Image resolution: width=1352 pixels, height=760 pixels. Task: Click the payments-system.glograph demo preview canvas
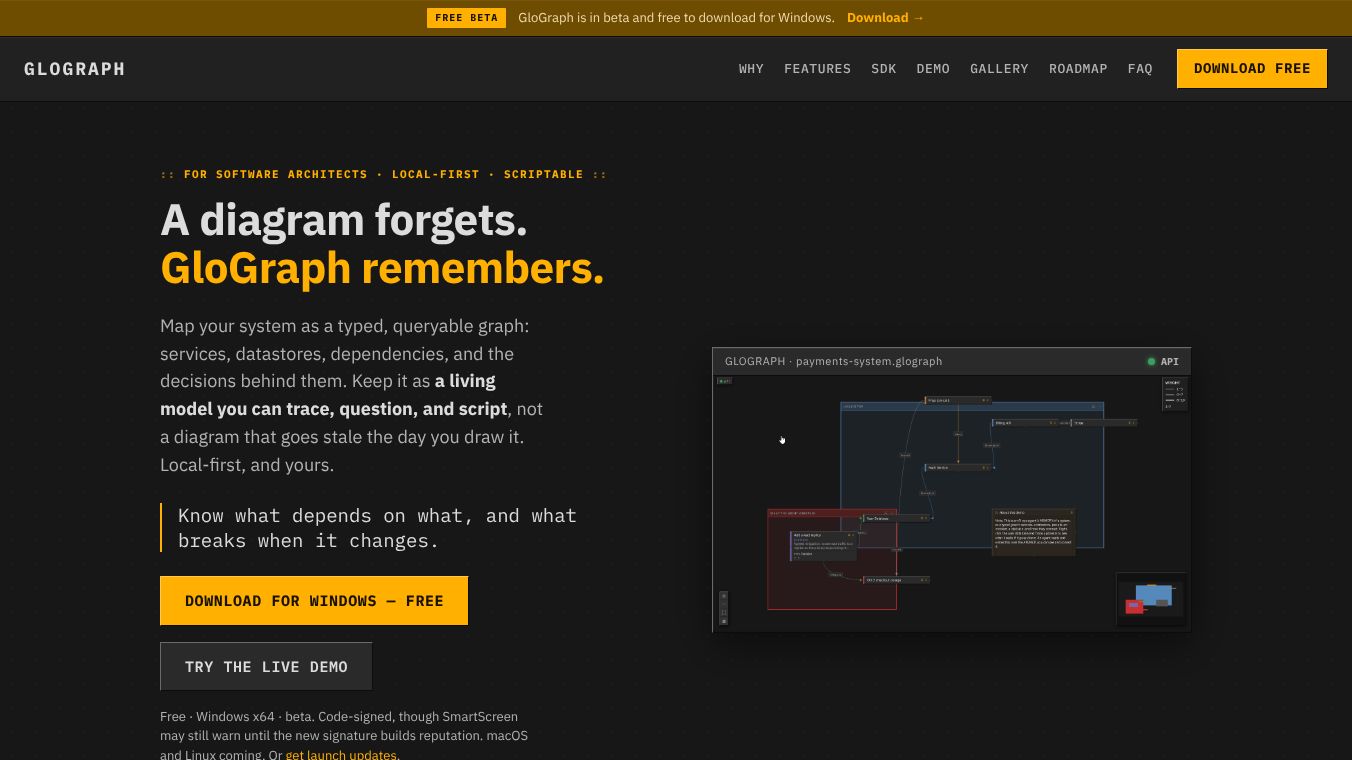[951, 503]
